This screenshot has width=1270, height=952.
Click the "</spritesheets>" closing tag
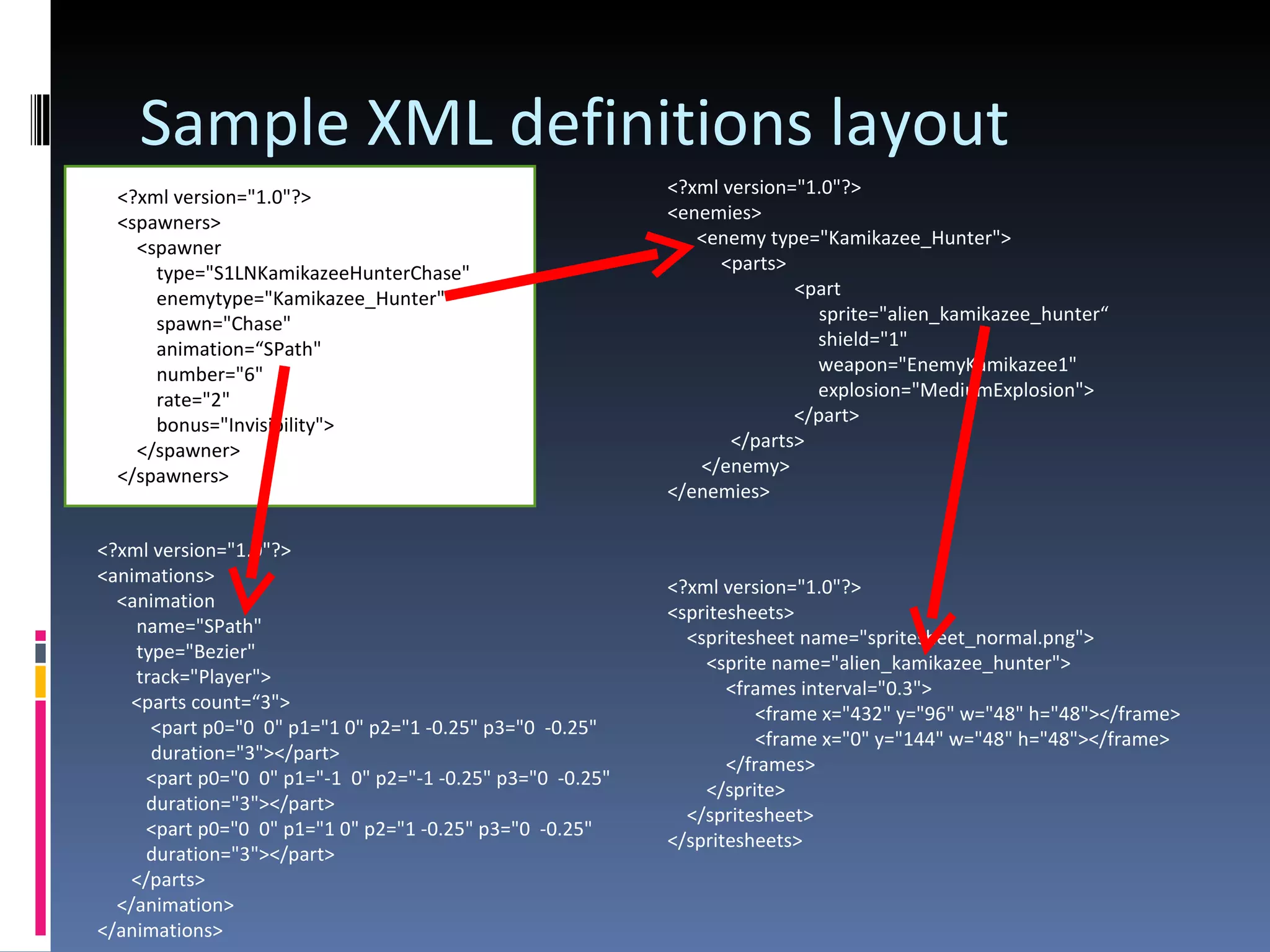(735, 841)
